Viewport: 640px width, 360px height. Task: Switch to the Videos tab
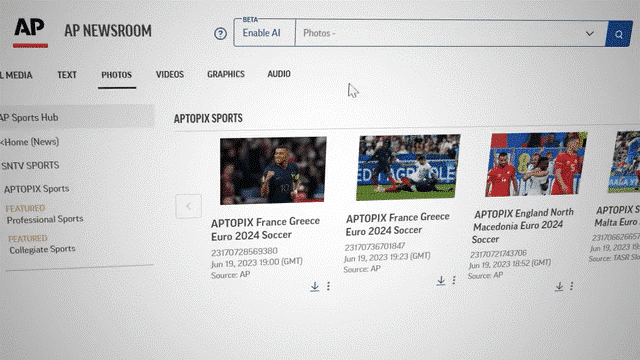coord(170,74)
